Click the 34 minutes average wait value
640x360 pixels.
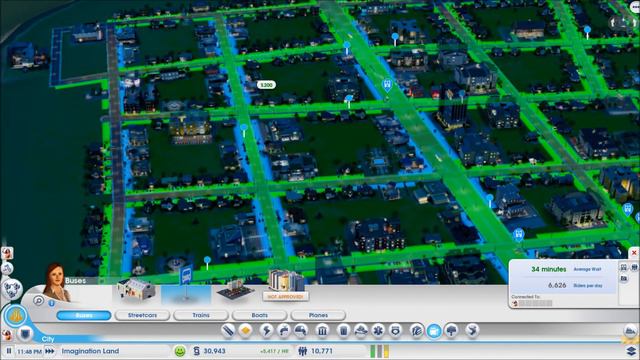pos(549,269)
